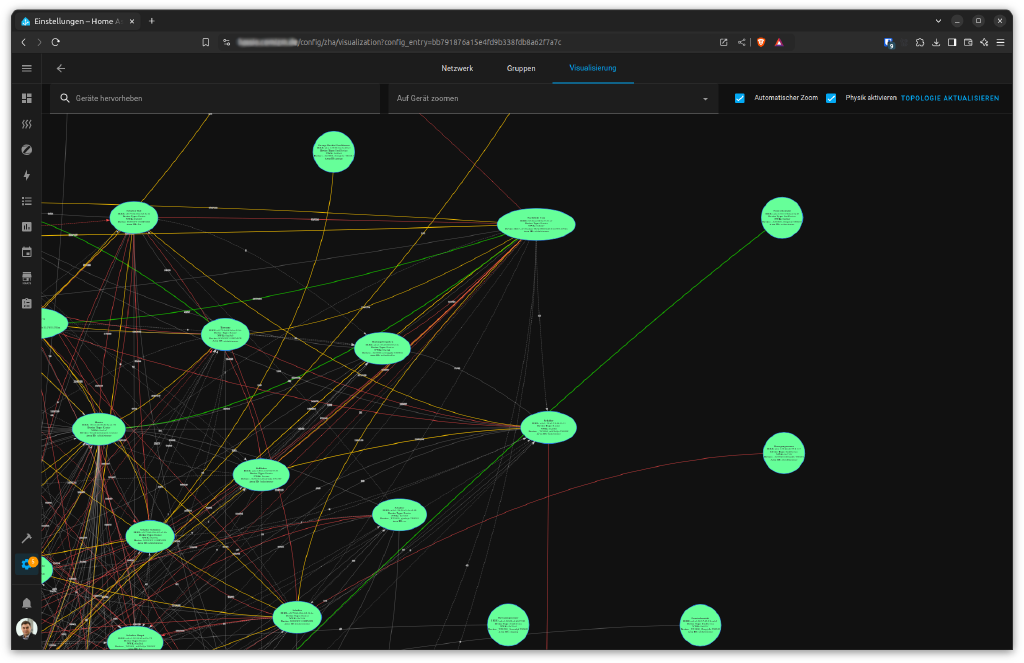
Task: Toggle the Automatischer Zoom checkbox
Action: click(x=740, y=98)
